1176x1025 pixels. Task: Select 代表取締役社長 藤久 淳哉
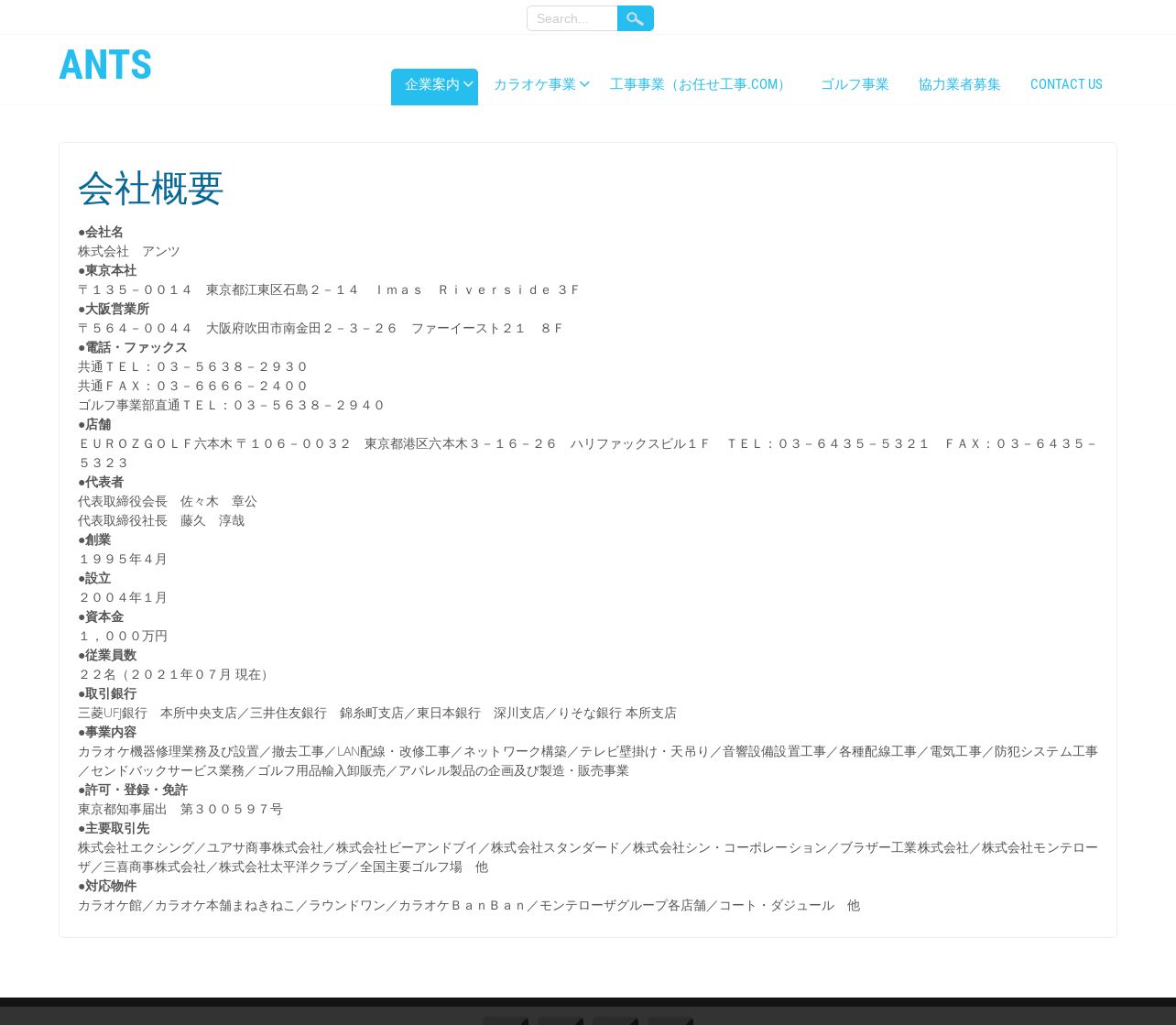161,520
